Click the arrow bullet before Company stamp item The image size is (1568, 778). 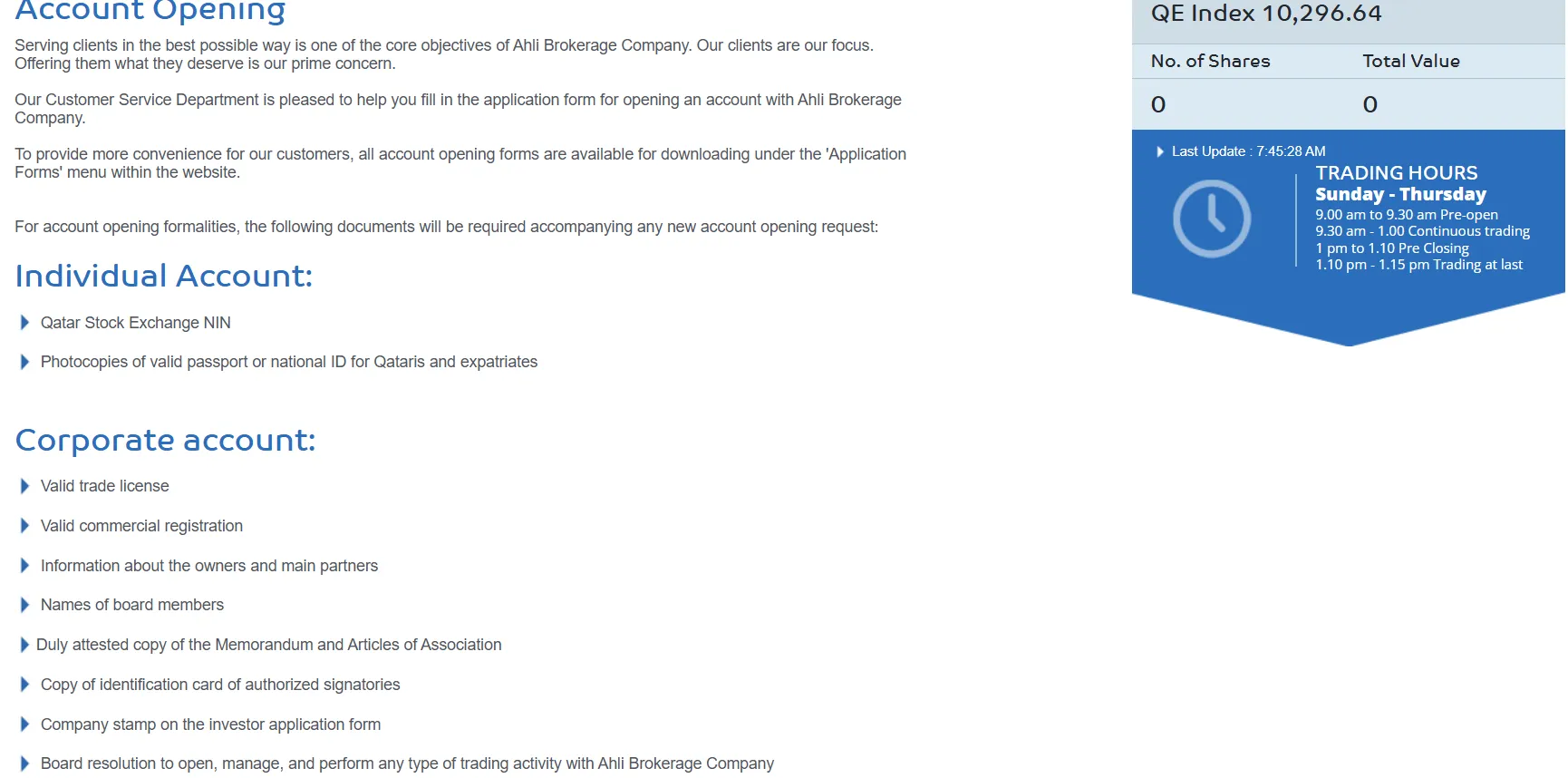pos(24,725)
